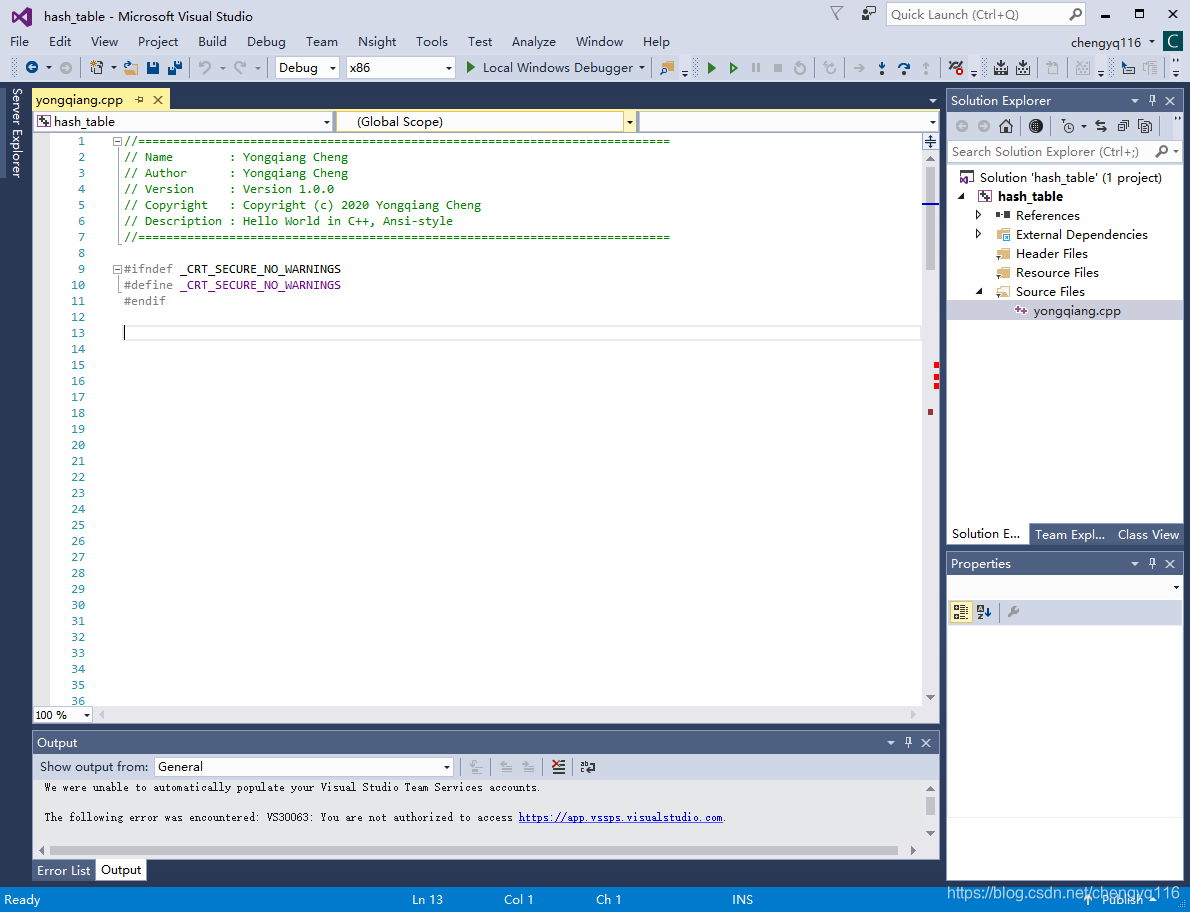Open the hash_table project scope dropdown
Viewport: 1190px width, 912px height.
[x=184, y=121]
